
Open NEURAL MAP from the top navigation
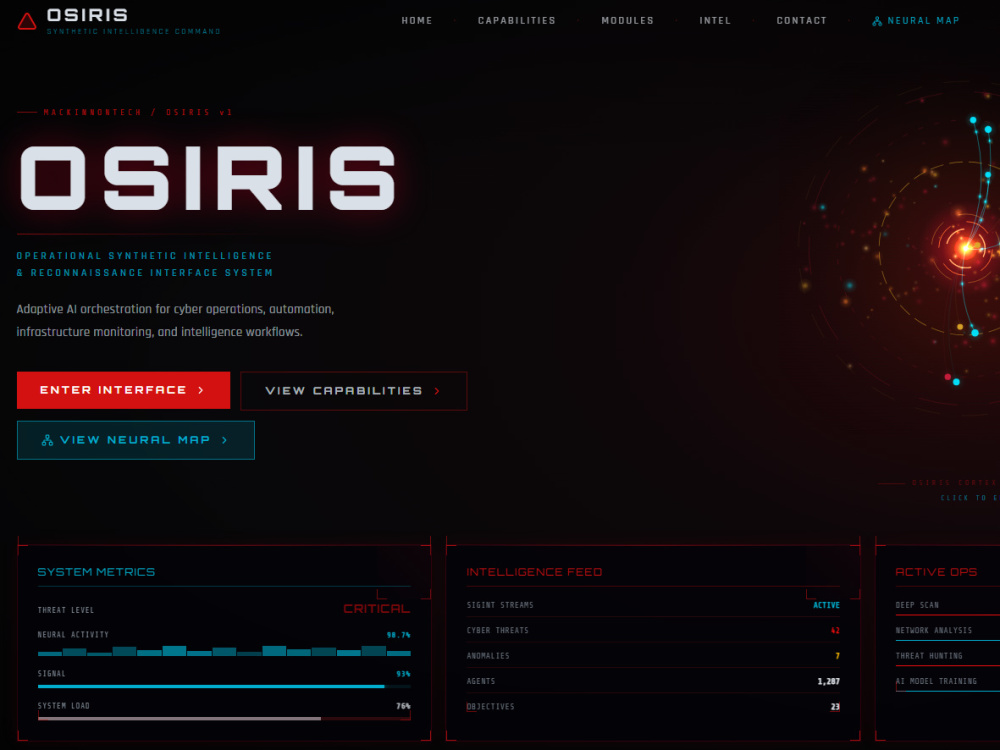pos(916,20)
